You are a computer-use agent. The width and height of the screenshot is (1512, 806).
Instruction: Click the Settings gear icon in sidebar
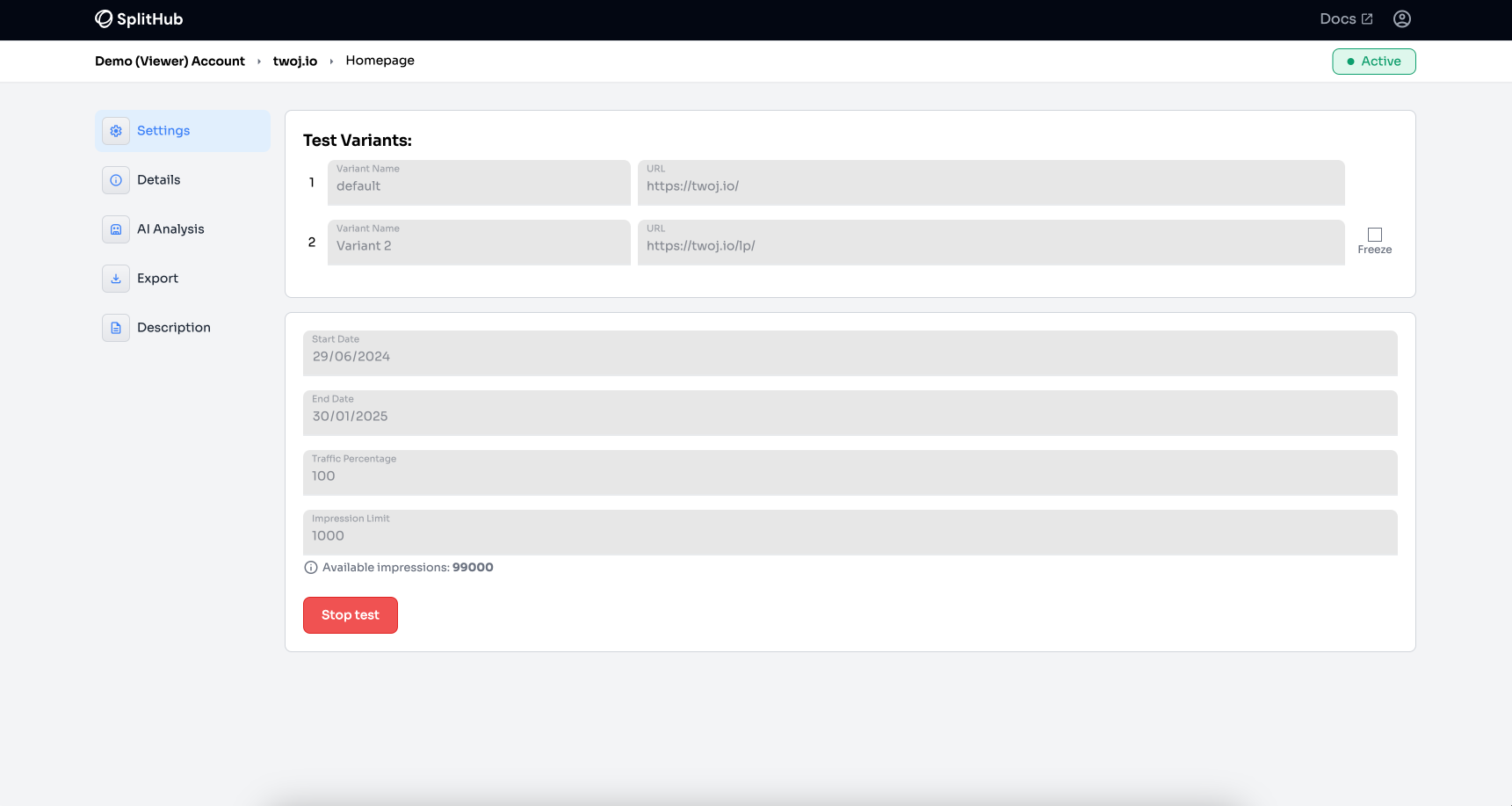[x=116, y=131]
